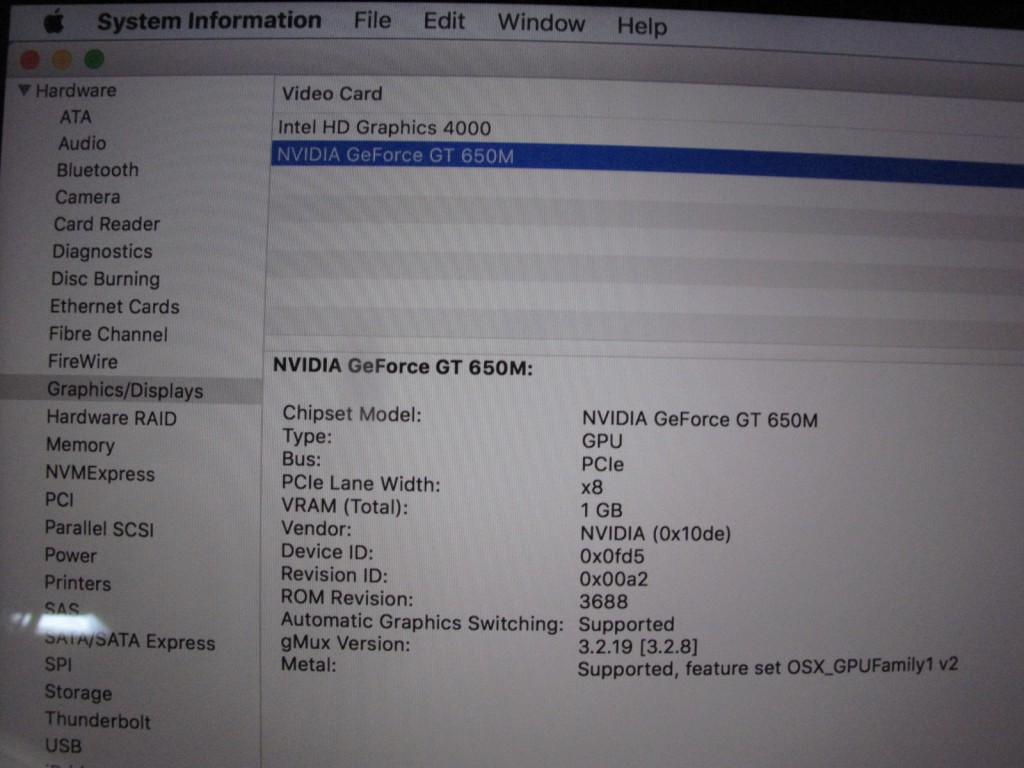The width and height of the screenshot is (1024, 768).
Task: Open the Apple menu
Action: (x=54, y=22)
